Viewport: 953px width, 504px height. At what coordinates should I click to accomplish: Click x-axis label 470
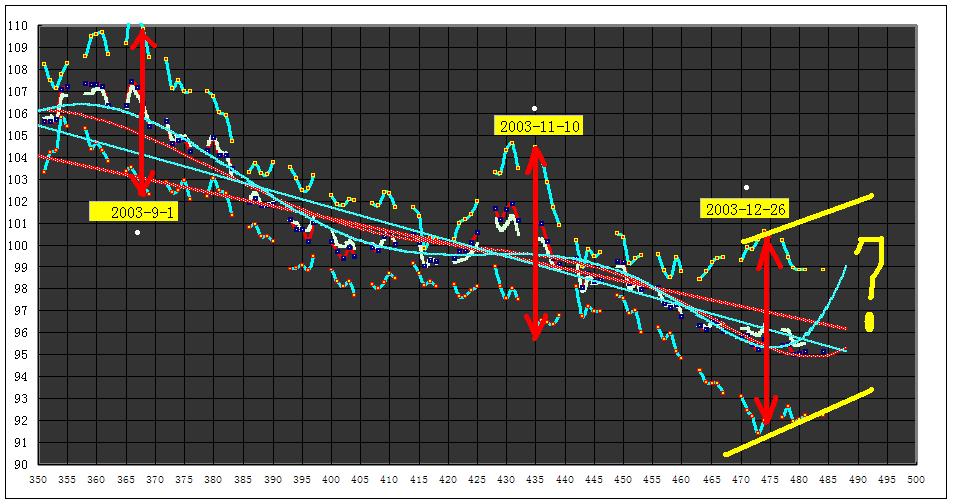pyautogui.click(x=741, y=480)
